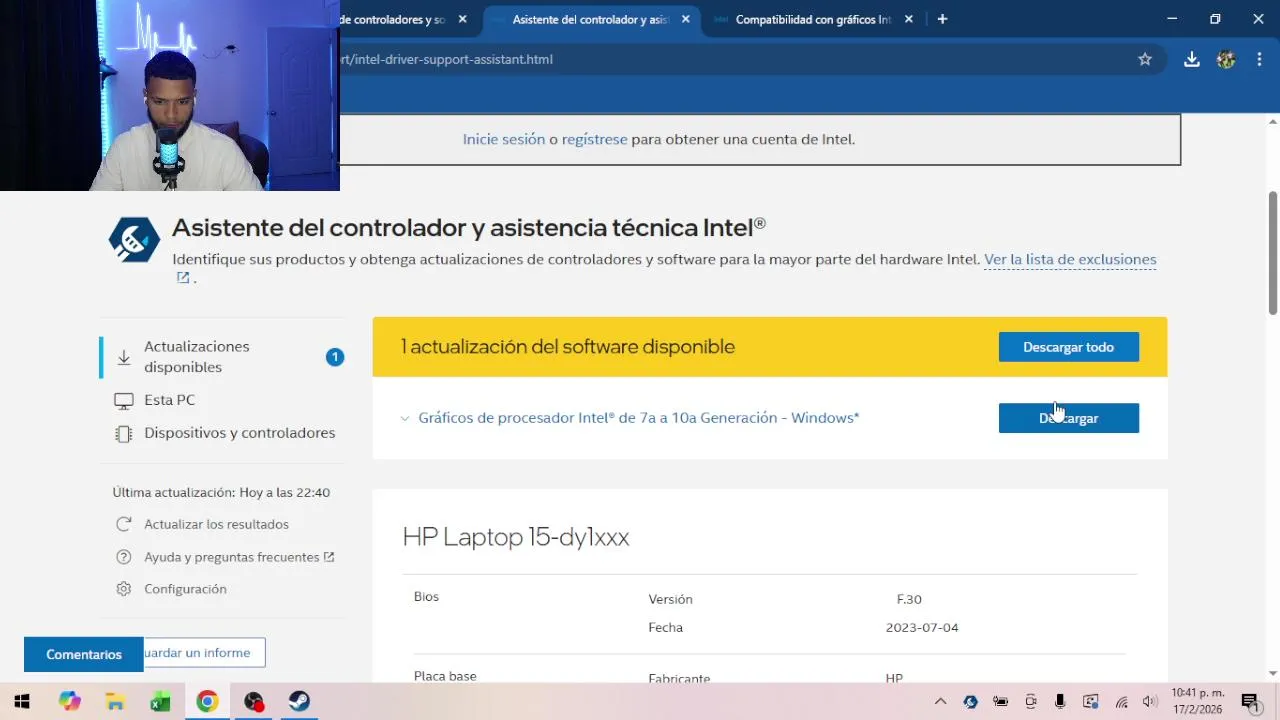
Task: Open the Gráficos de procesador Intel update link
Action: point(638,418)
